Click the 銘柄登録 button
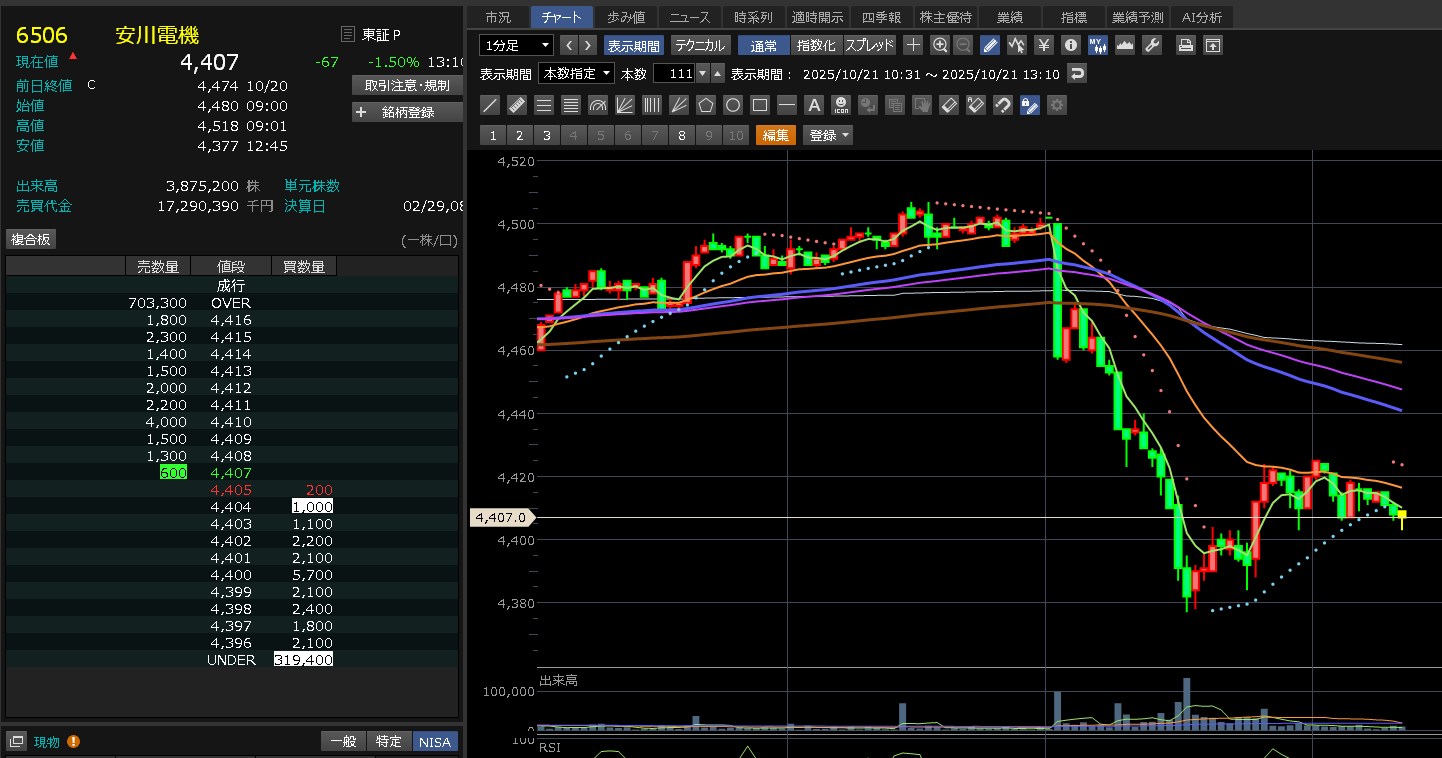 408,112
